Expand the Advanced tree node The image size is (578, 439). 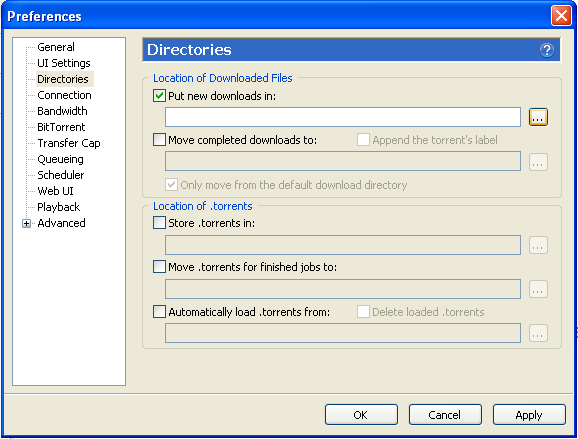click(26, 223)
